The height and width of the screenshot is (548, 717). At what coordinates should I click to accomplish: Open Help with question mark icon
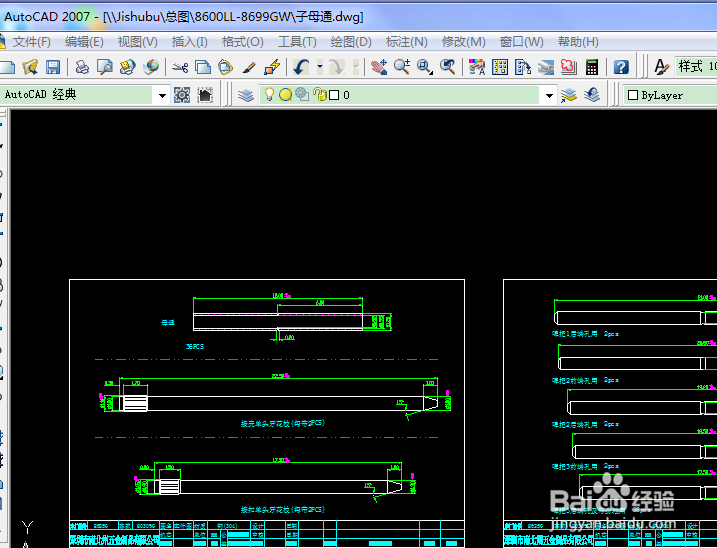click(621, 67)
